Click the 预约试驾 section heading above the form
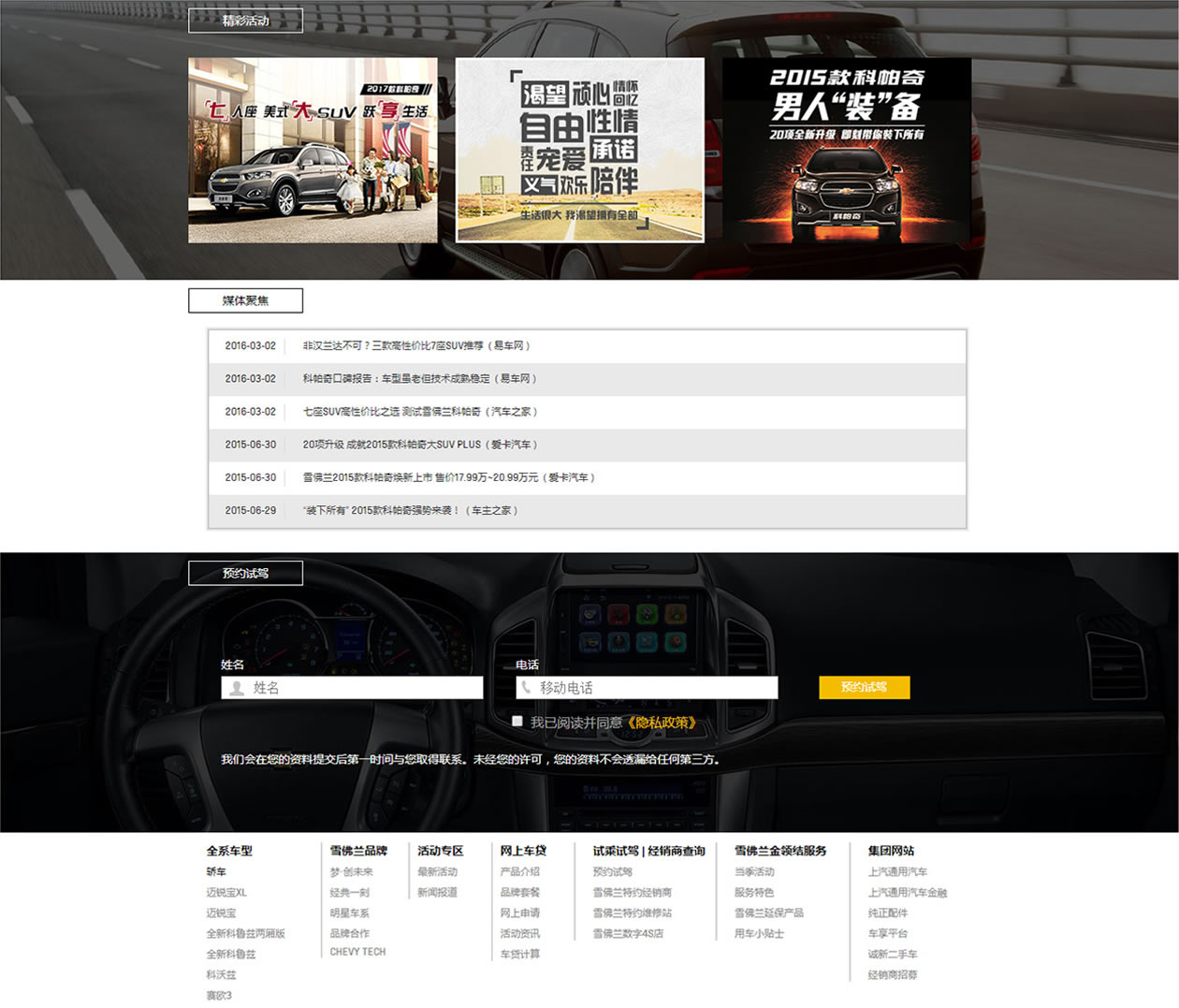This screenshot has width=1179, height=1008. (245, 573)
